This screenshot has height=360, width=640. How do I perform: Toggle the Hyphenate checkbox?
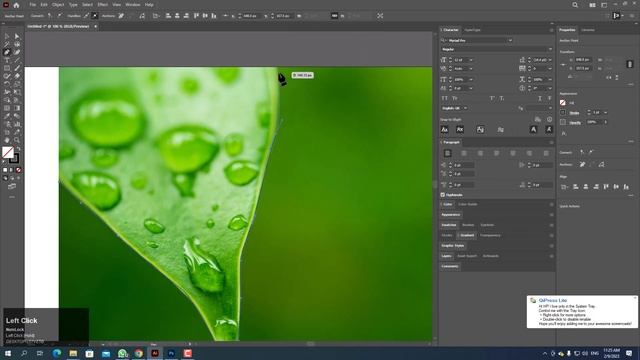[x=443, y=195]
